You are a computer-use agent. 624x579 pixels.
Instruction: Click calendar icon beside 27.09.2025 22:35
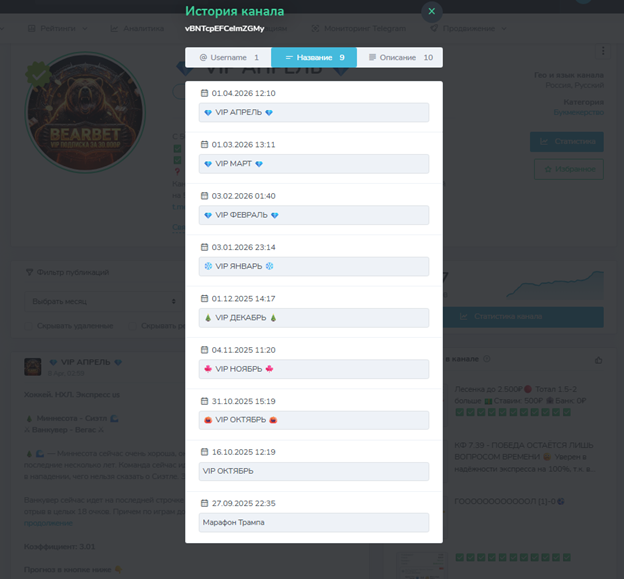[205, 503]
